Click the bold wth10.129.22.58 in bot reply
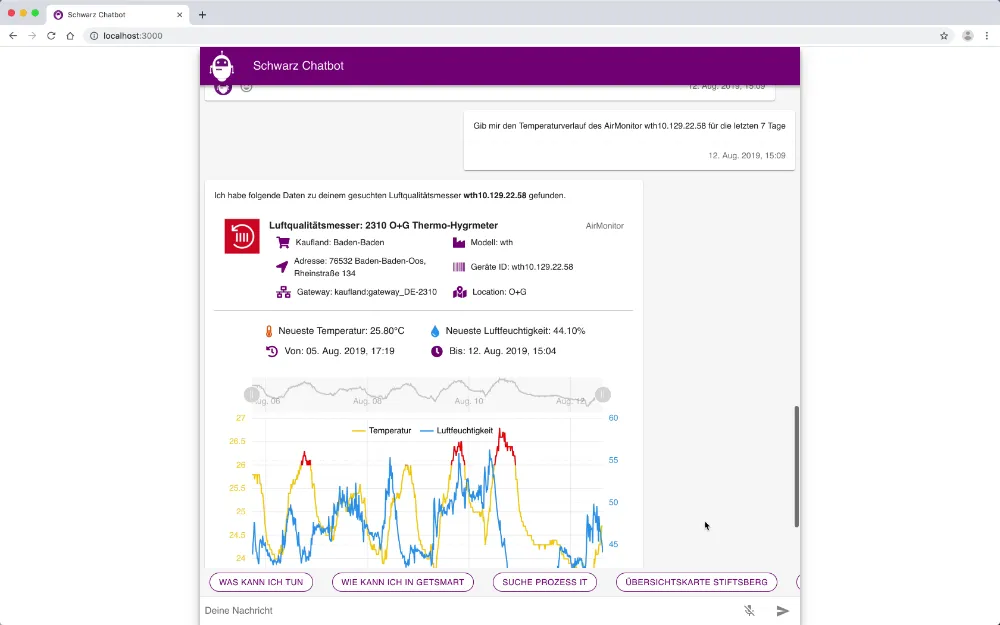Screen dimensions: 1000x625 click(495, 196)
